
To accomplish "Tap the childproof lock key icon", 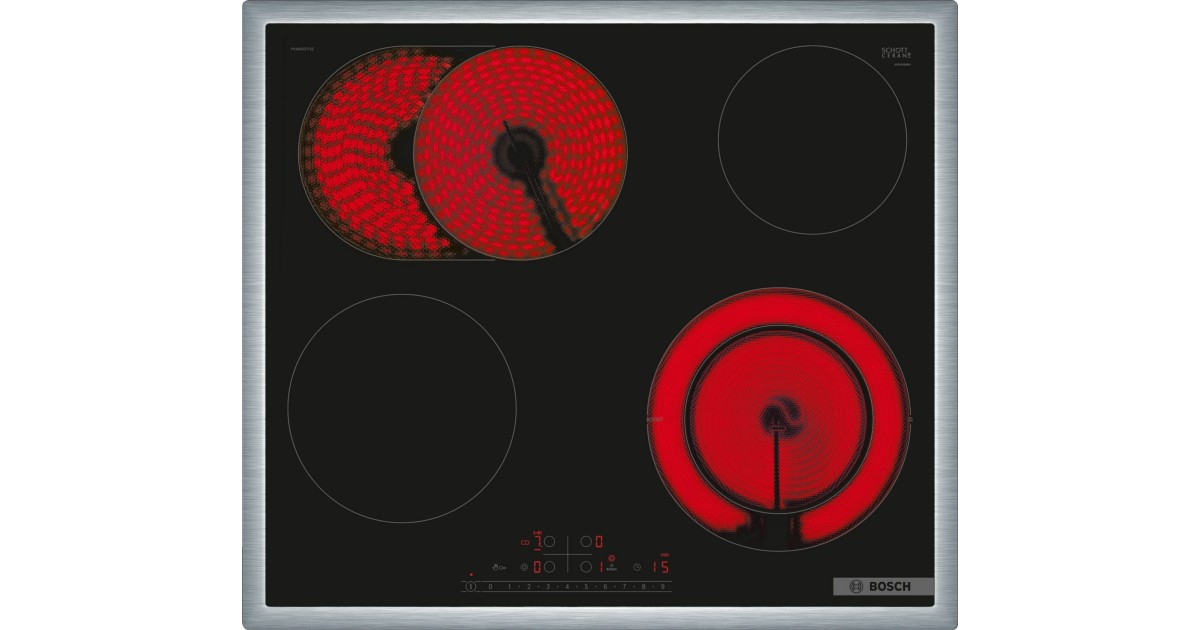I will tap(498, 567).
